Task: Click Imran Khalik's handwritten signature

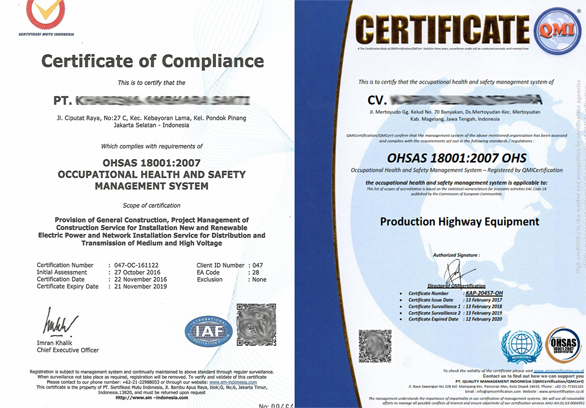Action: pyautogui.click(x=60, y=322)
